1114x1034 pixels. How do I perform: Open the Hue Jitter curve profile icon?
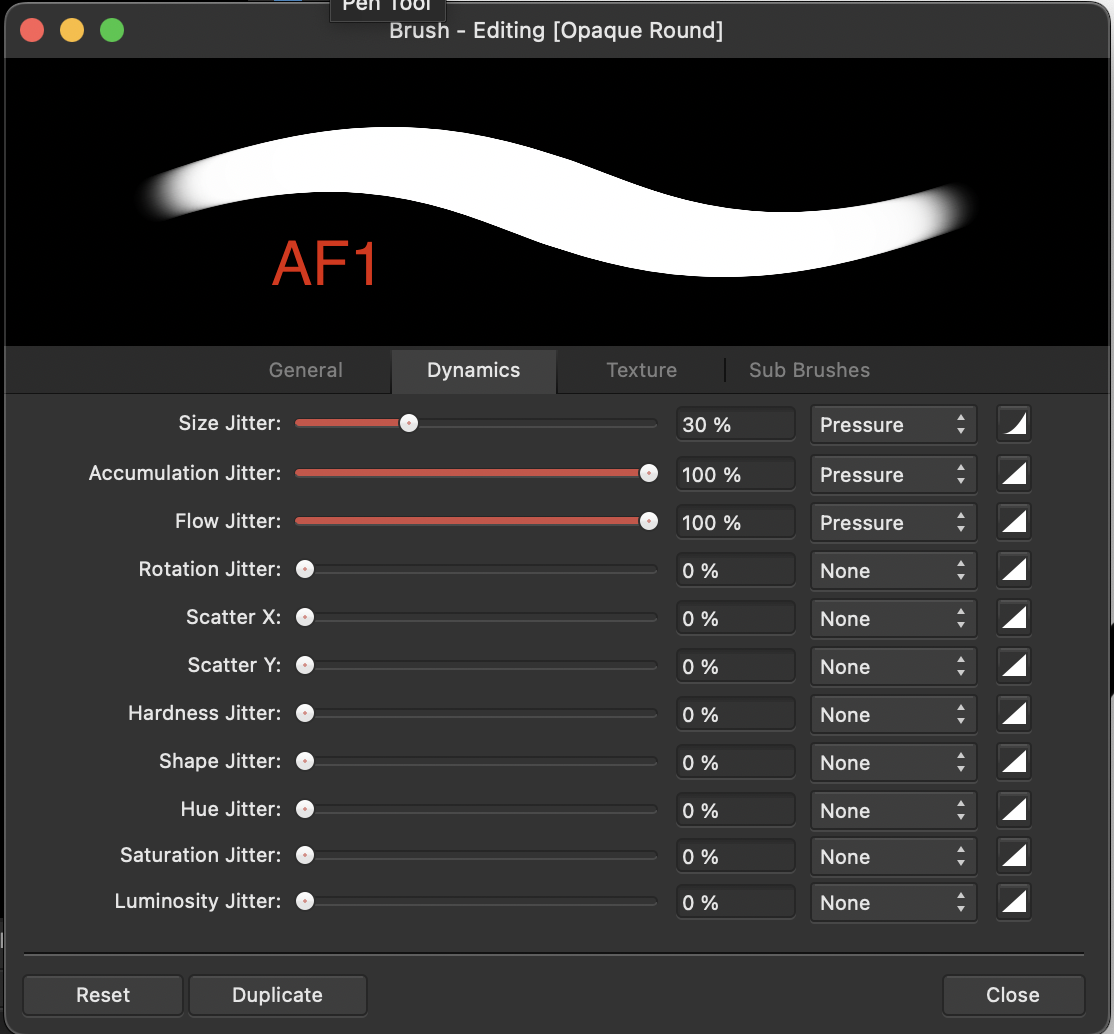click(x=1014, y=809)
